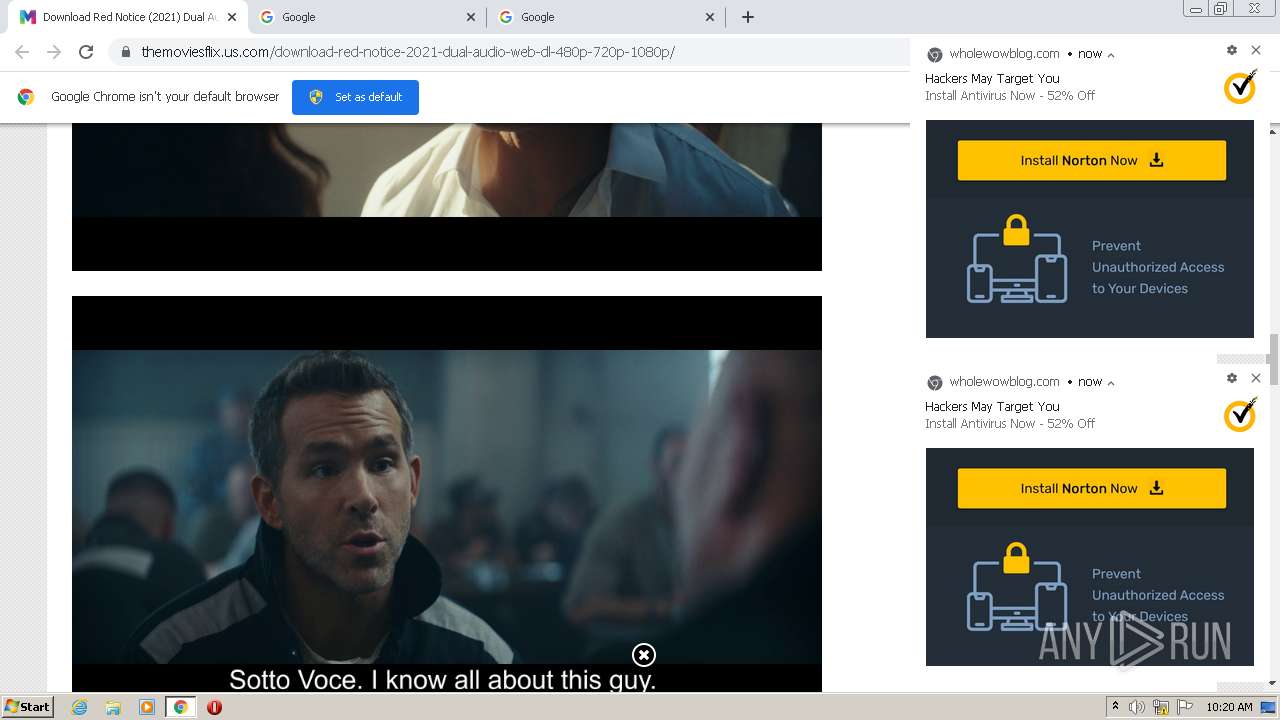Open Windows Explorer folder from taskbar
The width and height of the screenshot is (1280, 720).
(x=113, y=707)
